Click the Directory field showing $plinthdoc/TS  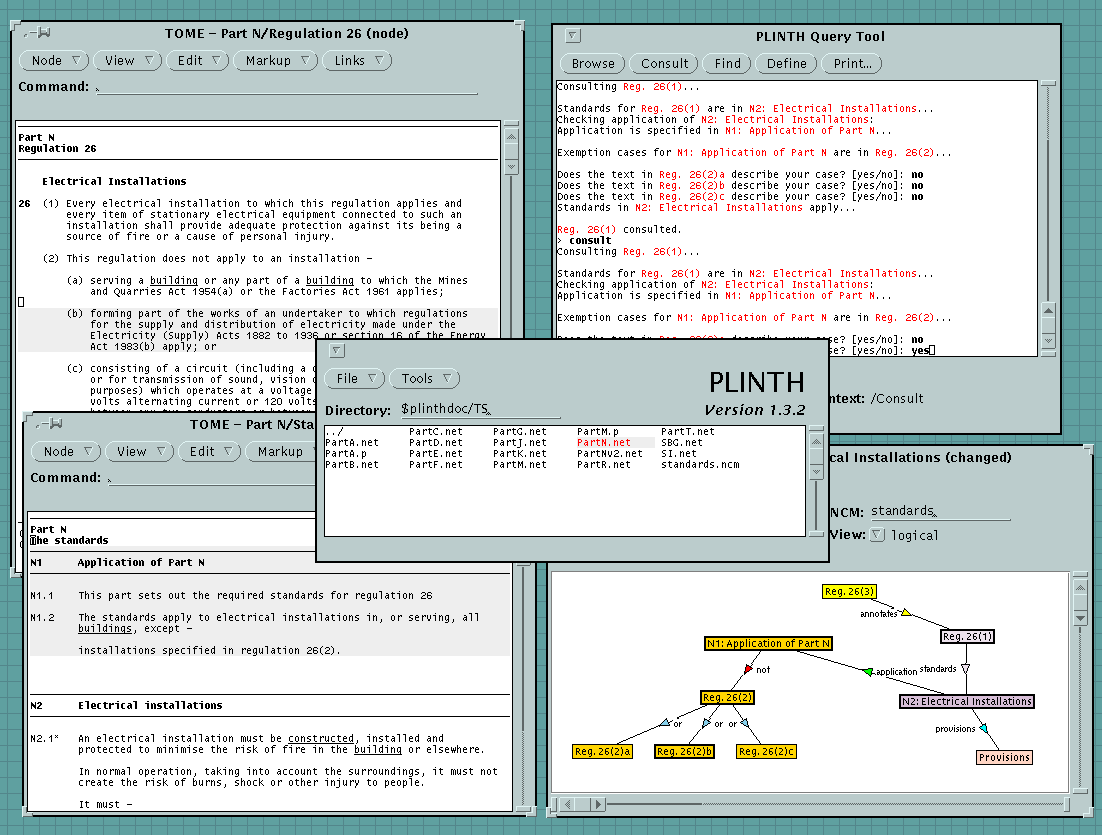coord(480,409)
